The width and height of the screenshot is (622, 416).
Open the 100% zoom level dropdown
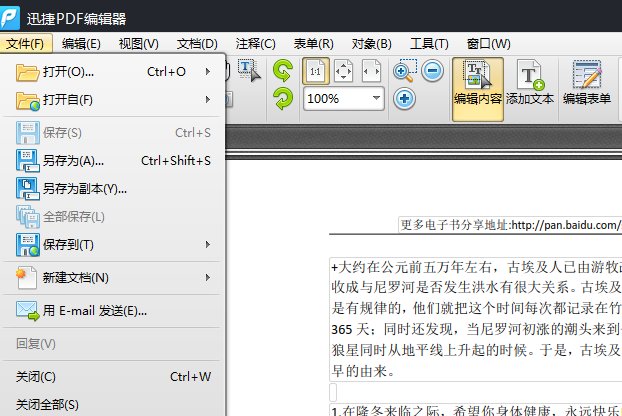coord(376,98)
